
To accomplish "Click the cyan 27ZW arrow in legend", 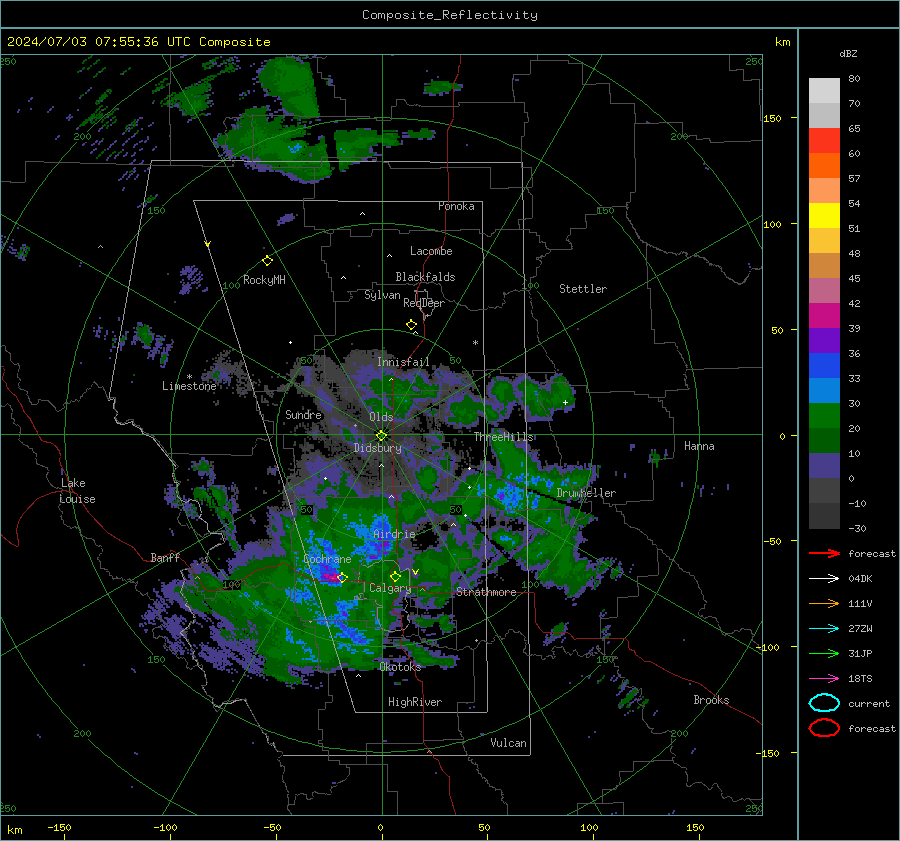I will coord(824,629).
